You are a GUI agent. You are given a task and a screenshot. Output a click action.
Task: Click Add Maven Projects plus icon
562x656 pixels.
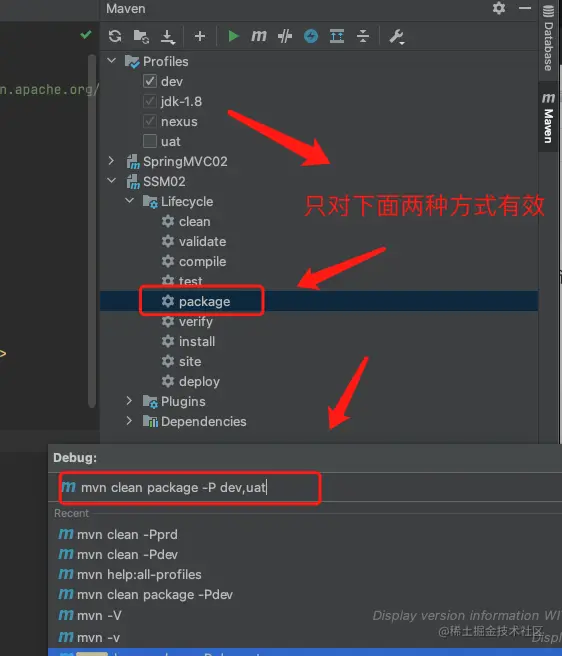[x=200, y=36]
